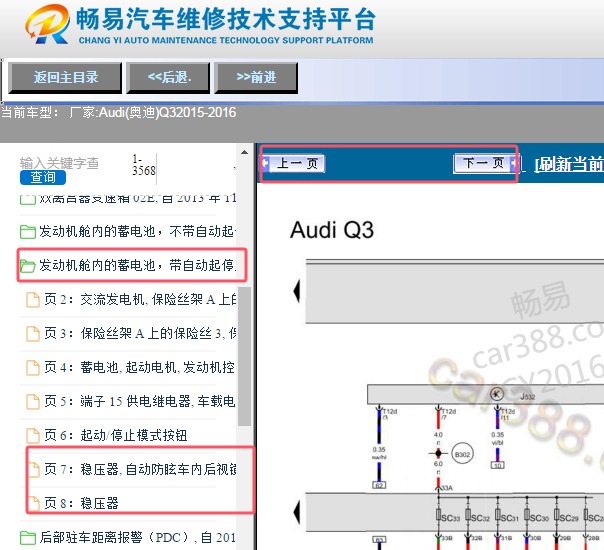Click the page icon beside 页 5
Image resolution: width=604 pixels, height=550 pixels.
click(33, 402)
